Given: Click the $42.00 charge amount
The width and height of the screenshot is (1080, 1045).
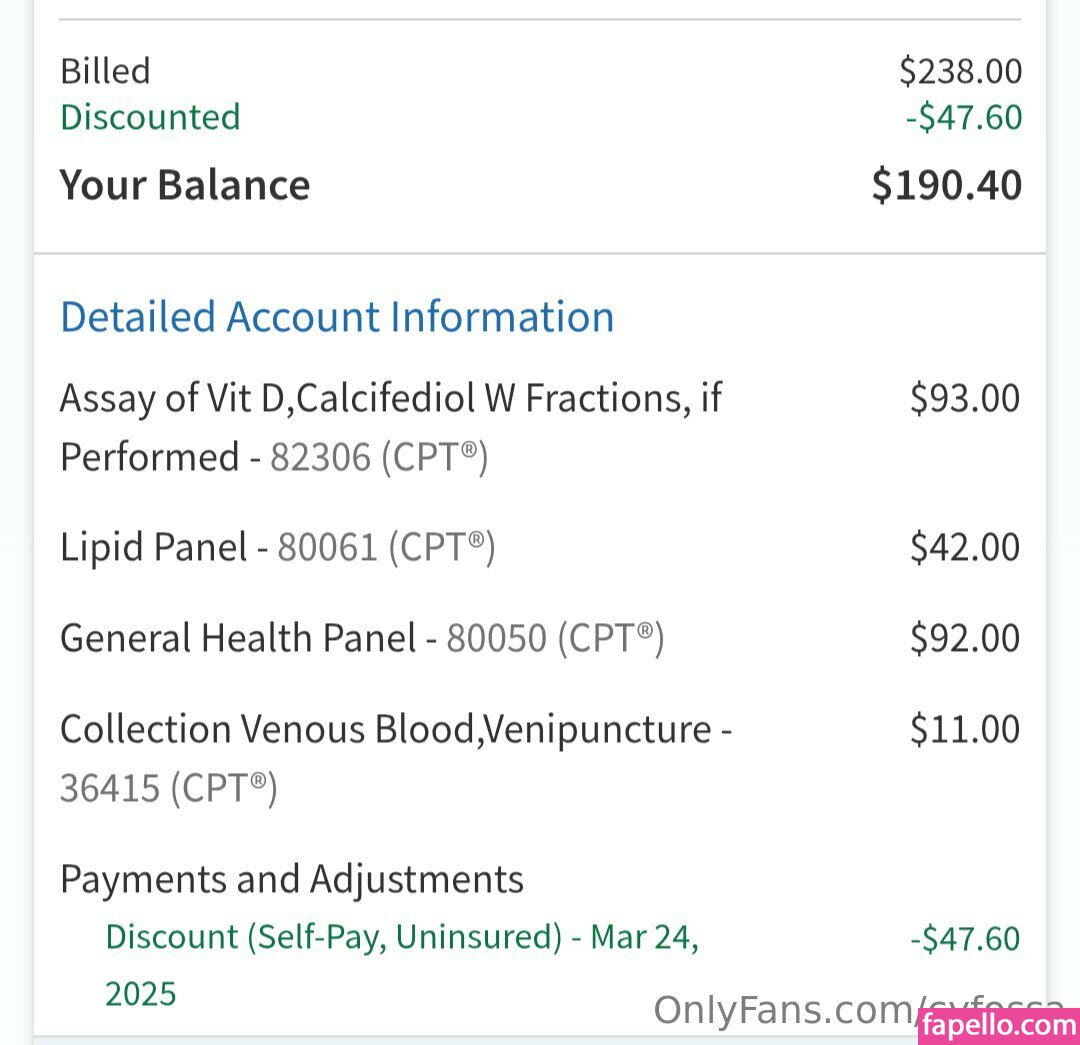Looking at the screenshot, I should pos(964,548).
